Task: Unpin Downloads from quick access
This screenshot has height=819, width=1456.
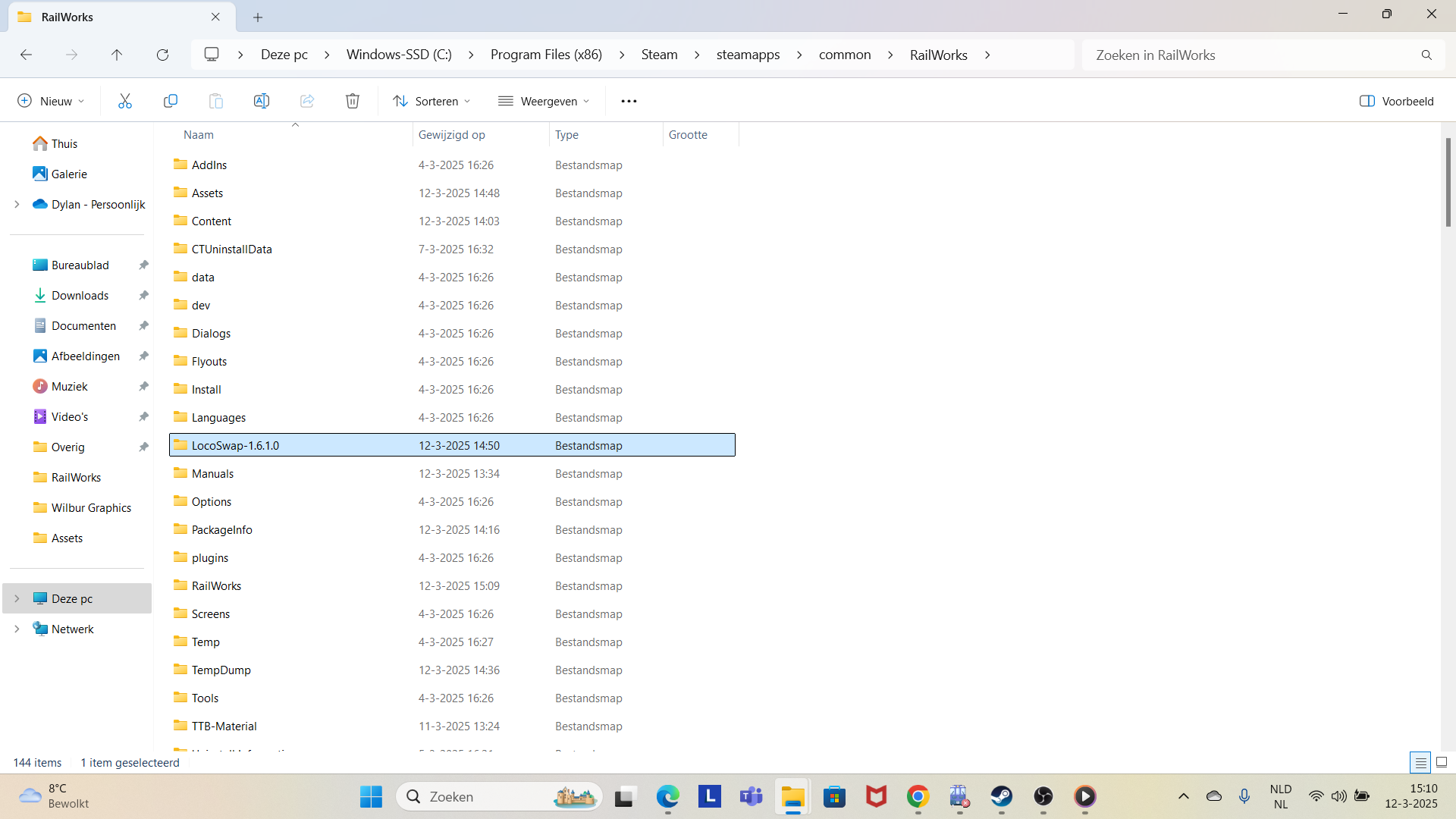Action: [143, 295]
